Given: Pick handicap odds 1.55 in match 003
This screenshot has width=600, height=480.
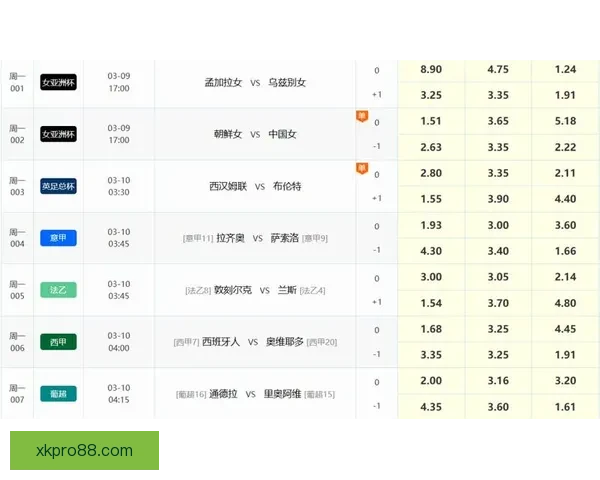Looking at the screenshot, I should tap(431, 199).
